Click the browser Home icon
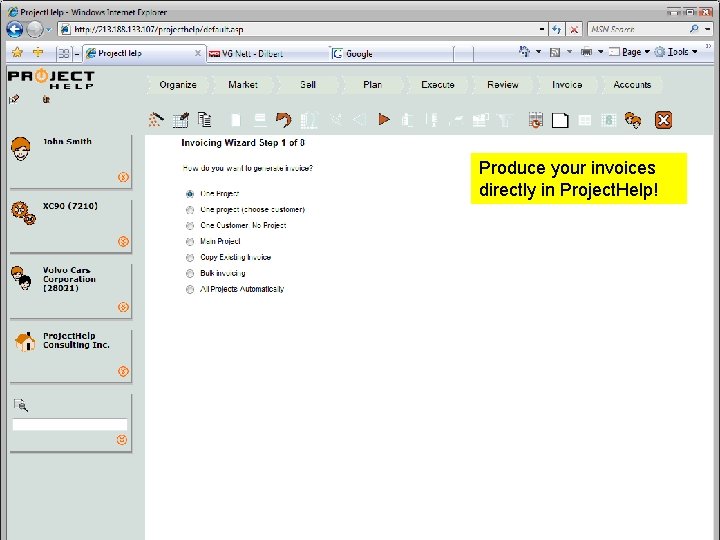 (x=524, y=51)
